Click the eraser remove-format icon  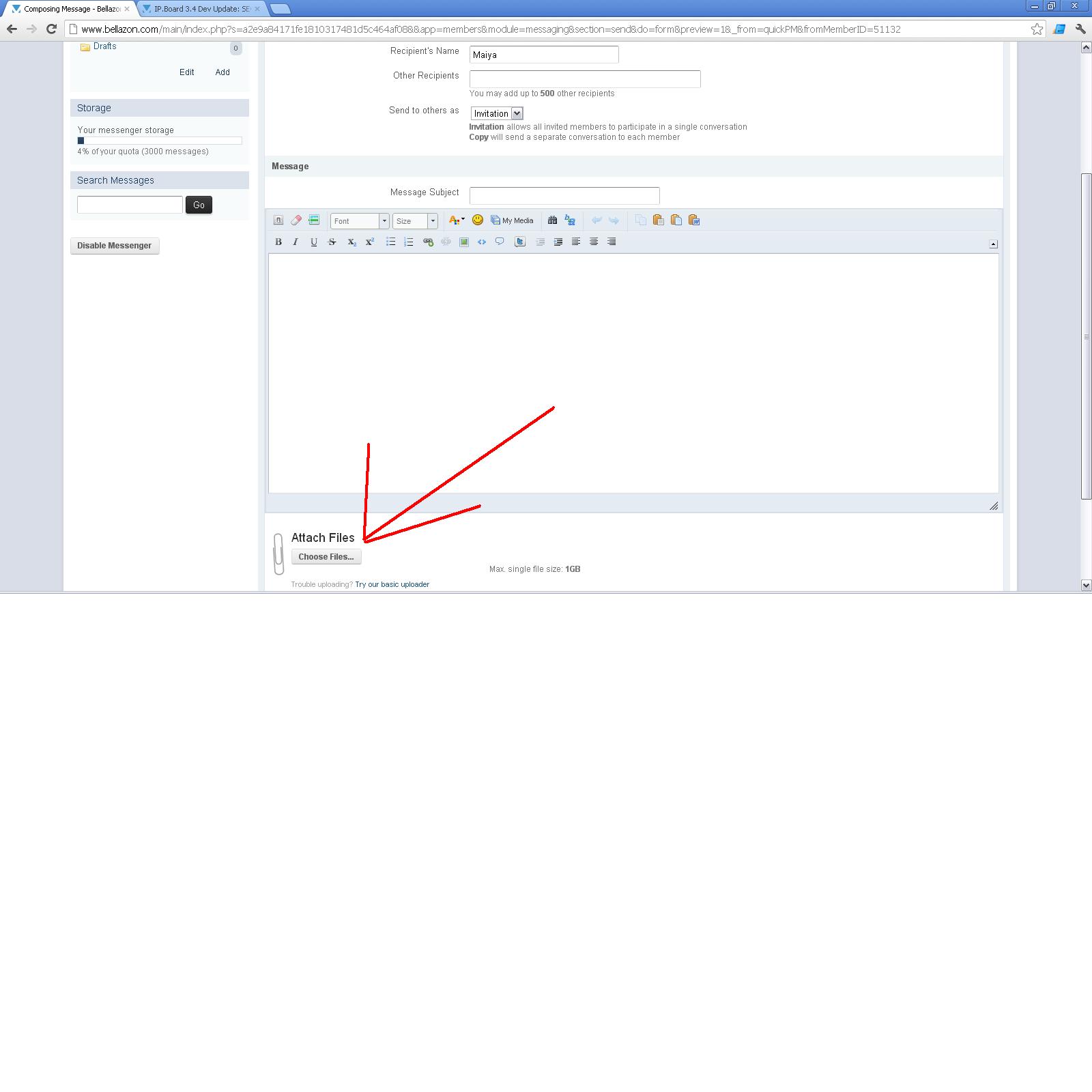296,220
